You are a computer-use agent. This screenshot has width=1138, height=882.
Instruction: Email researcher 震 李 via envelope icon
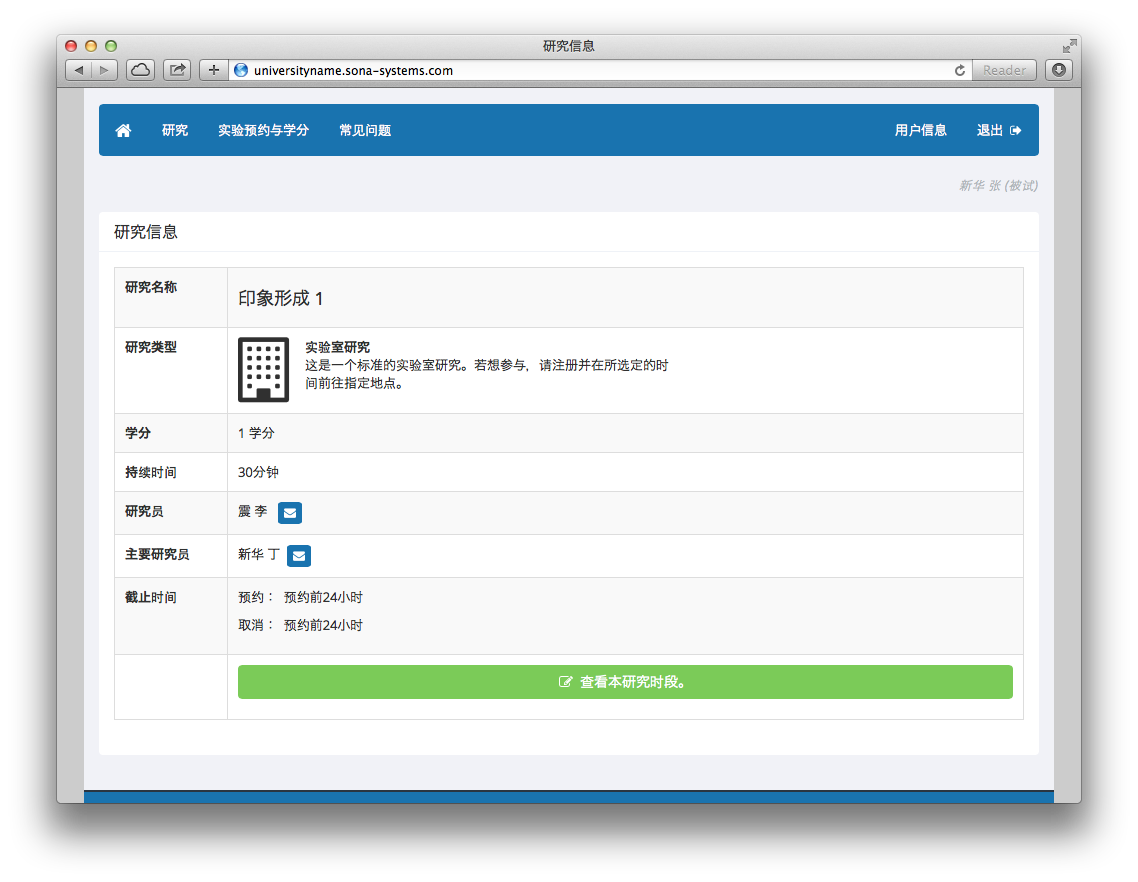[290, 513]
